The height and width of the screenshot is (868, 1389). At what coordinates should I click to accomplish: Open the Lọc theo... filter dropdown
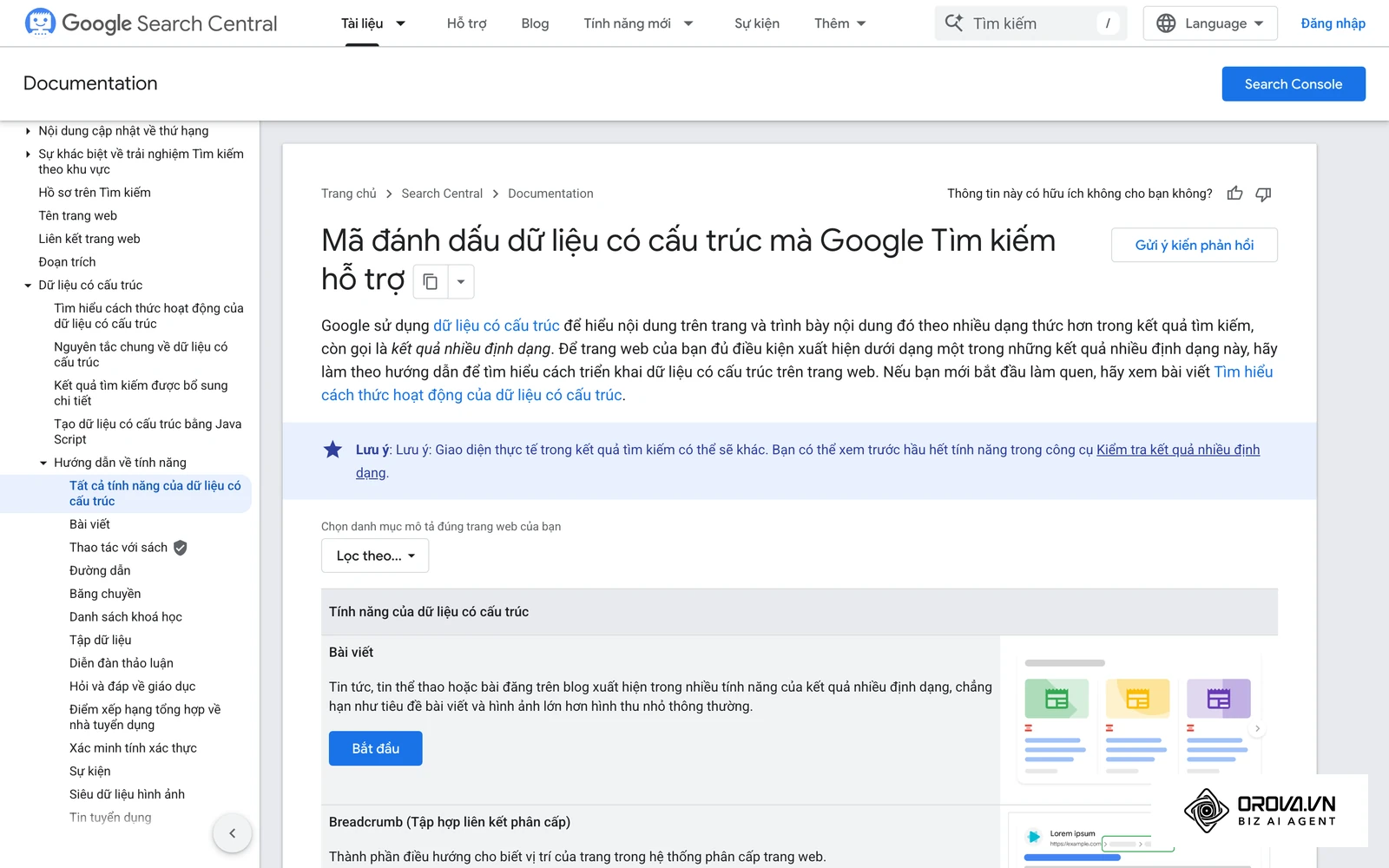[375, 556]
